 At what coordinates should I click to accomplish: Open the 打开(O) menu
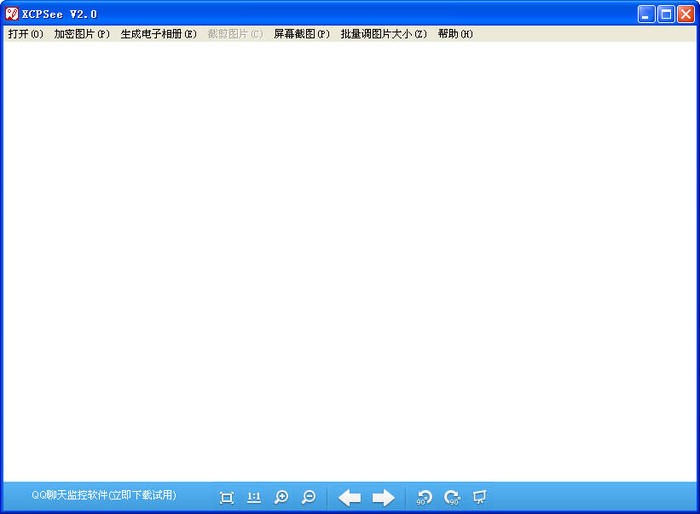pyautogui.click(x=26, y=34)
